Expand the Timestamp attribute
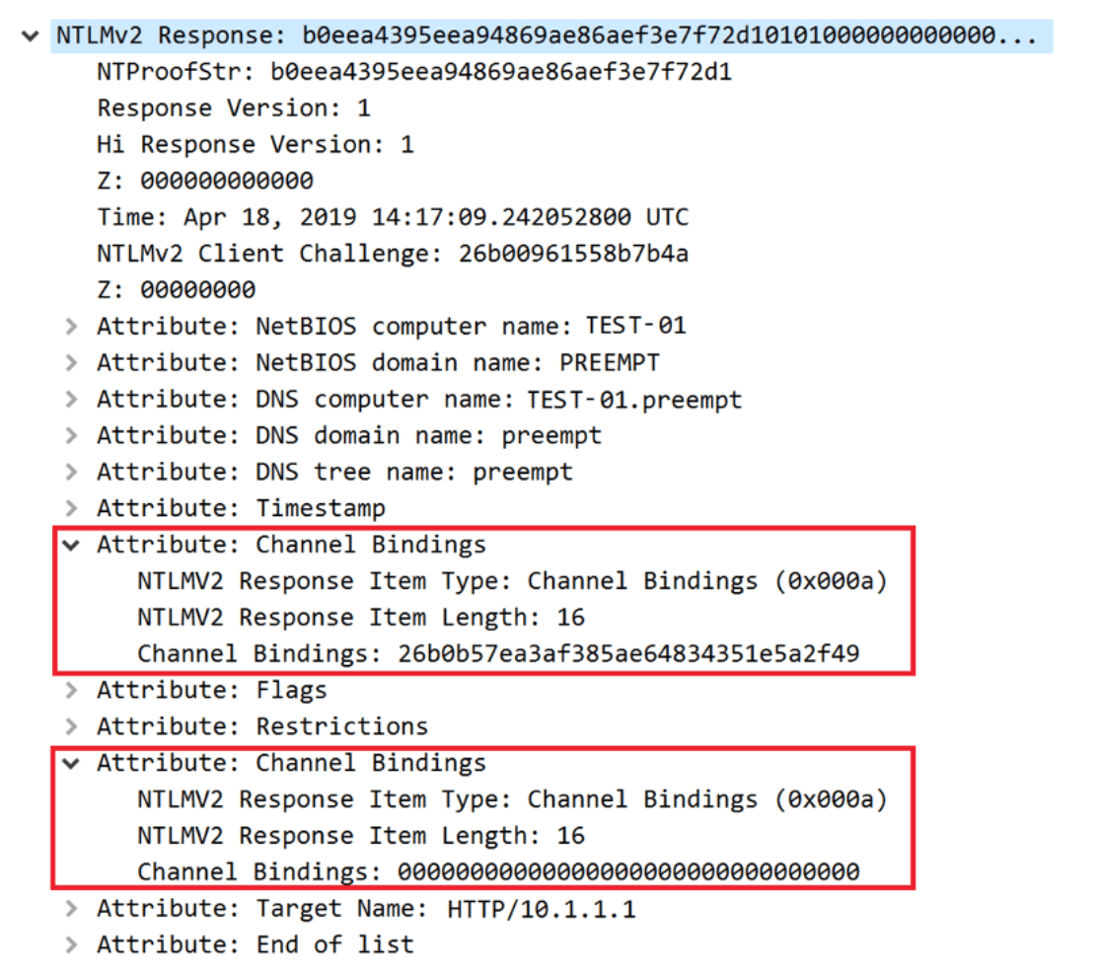Image resolution: width=1100 pixels, height=977 pixels. tap(71, 508)
